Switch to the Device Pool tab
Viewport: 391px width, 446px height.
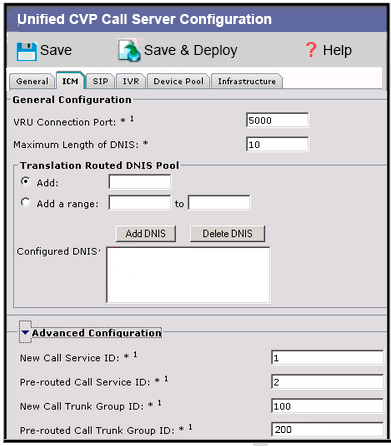click(178, 81)
